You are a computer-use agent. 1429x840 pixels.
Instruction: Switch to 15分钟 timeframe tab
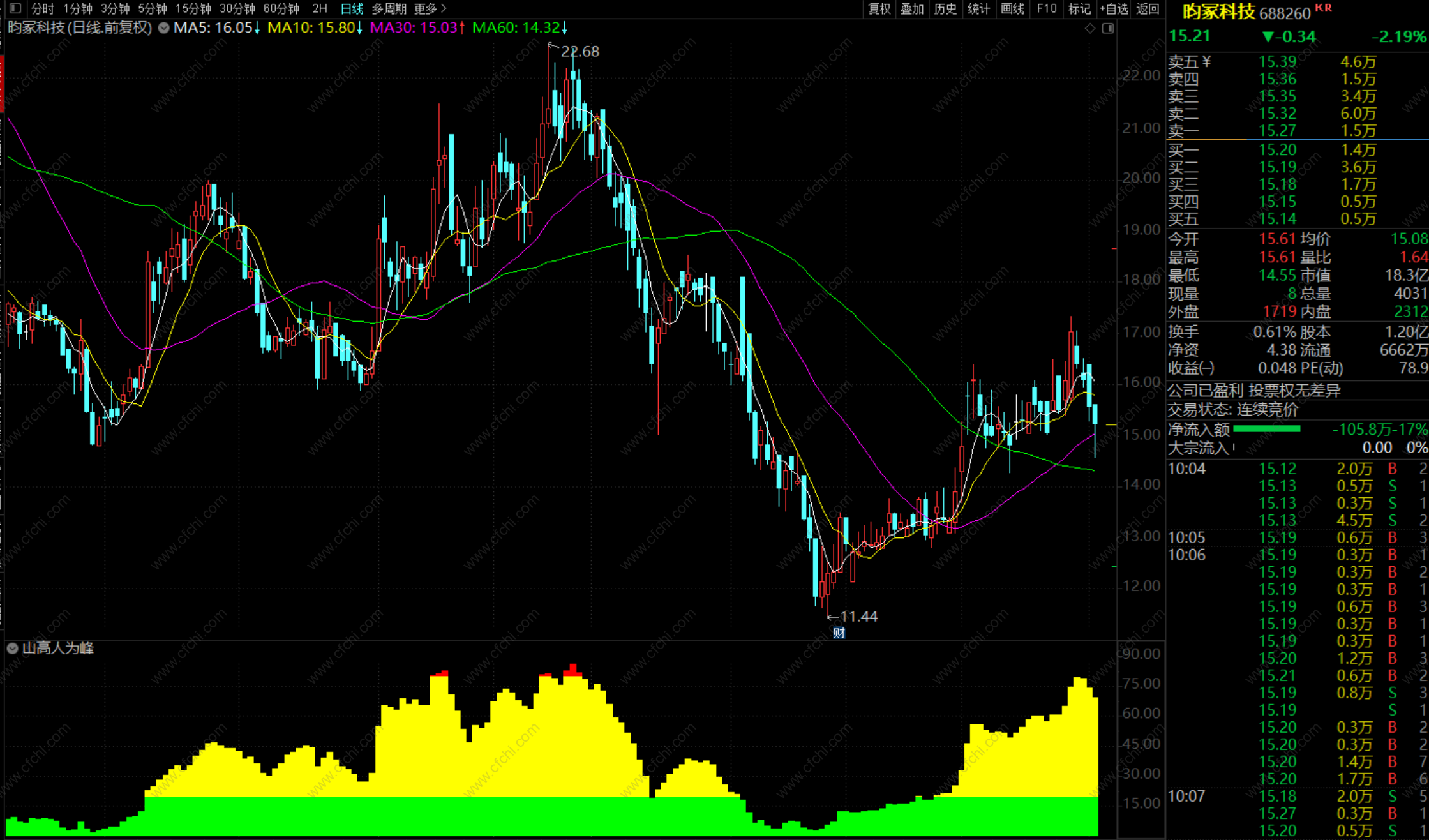(193, 8)
